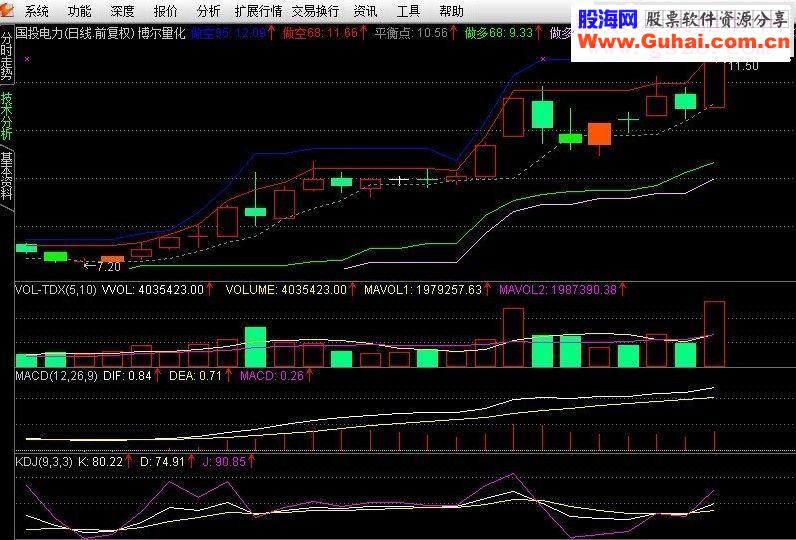Click the 博尔量化 indicator name

pos(162,33)
